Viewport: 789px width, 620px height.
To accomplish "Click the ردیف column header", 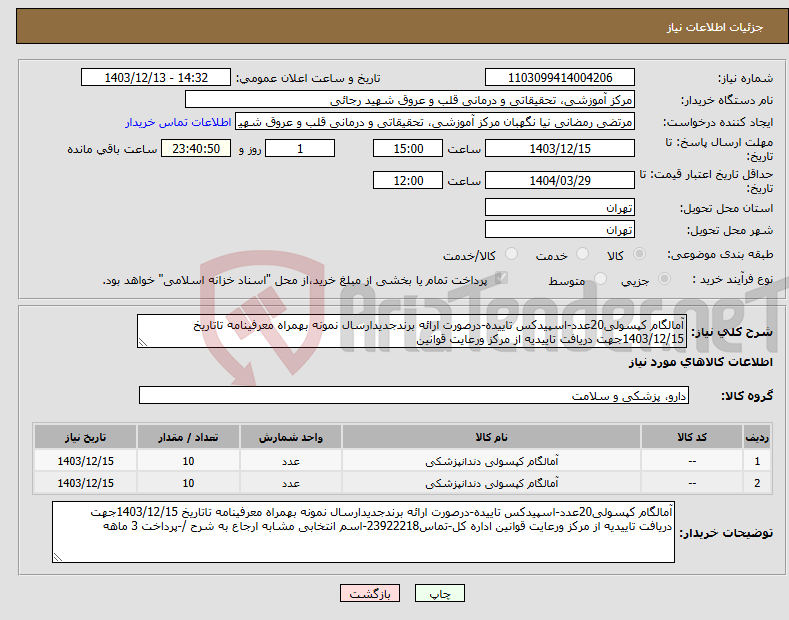I will coord(757,437).
